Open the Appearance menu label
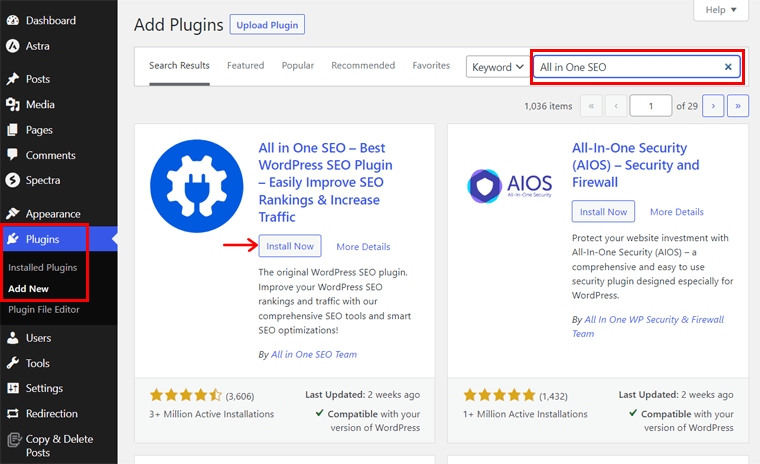Viewport: 760px width, 464px height. [x=53, y=214]
